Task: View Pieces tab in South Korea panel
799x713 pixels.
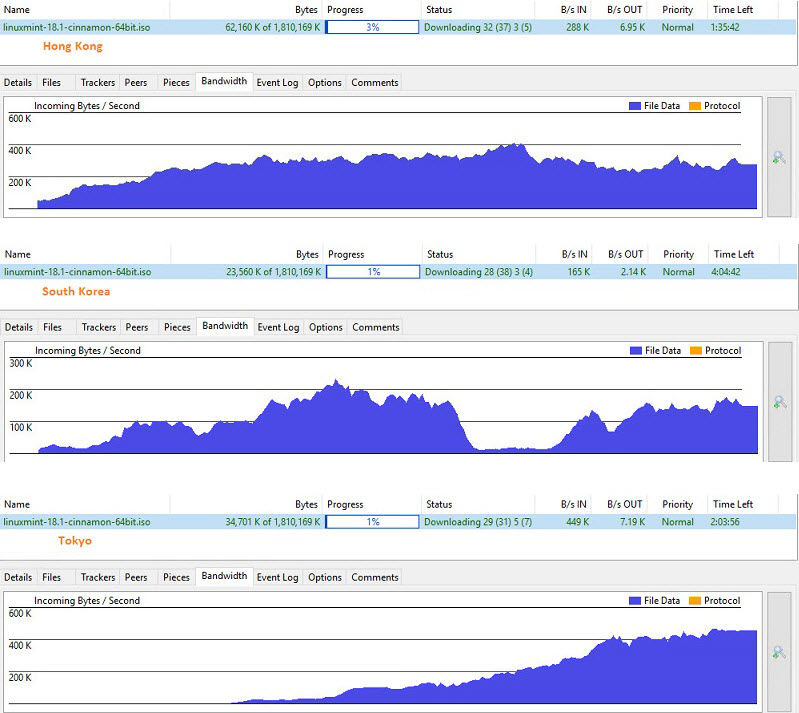Action: 177,327
